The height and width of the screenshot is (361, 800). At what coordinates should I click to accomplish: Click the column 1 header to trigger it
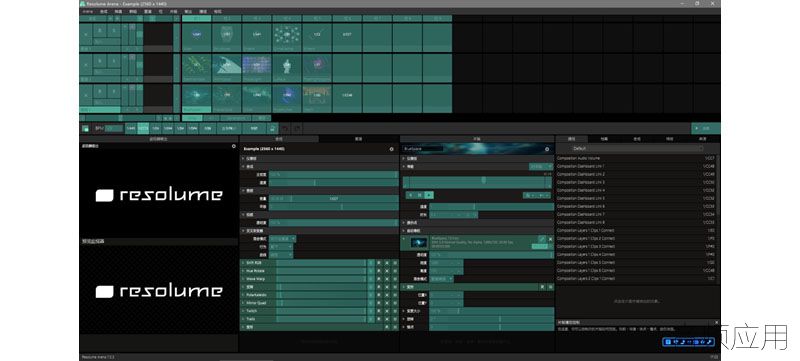tap(196, 18)
